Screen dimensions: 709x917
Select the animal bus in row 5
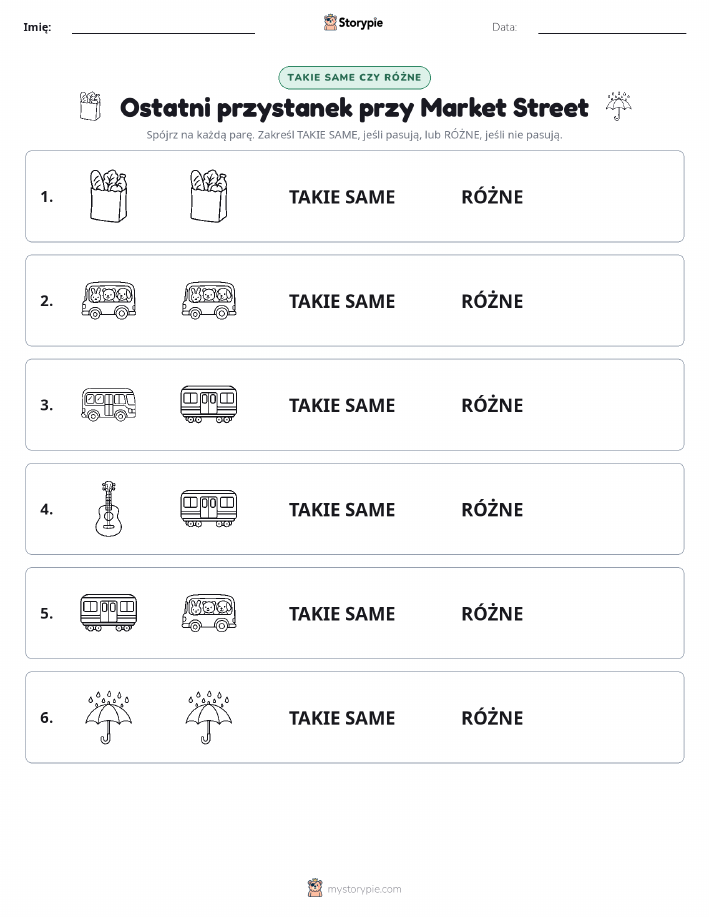point(209,612)
